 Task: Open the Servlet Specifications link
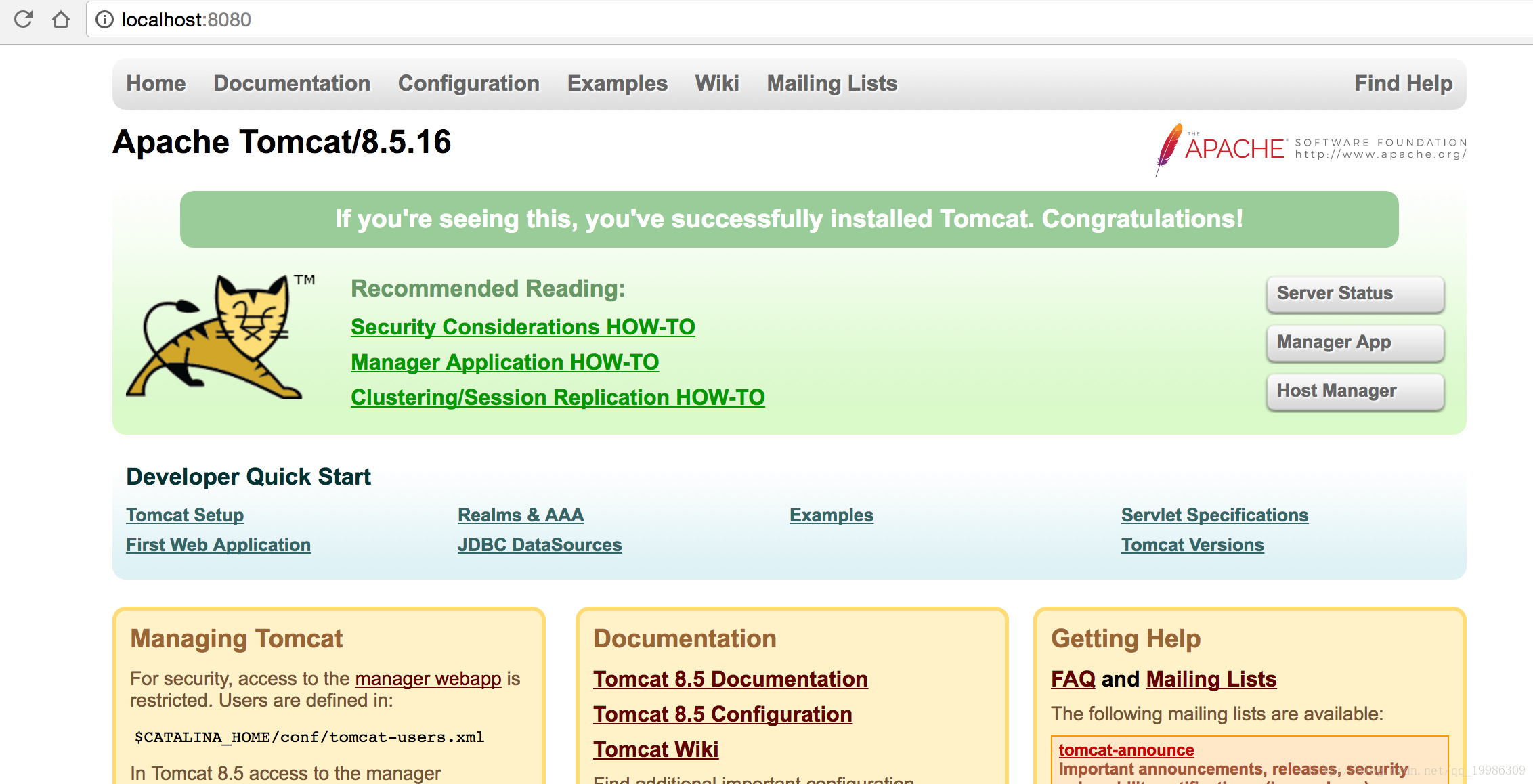click(1214, 515)
